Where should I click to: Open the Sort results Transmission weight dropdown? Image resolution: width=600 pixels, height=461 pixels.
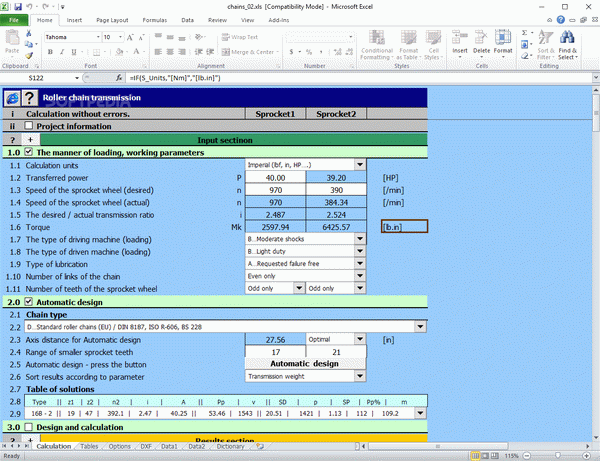(360, 376)
